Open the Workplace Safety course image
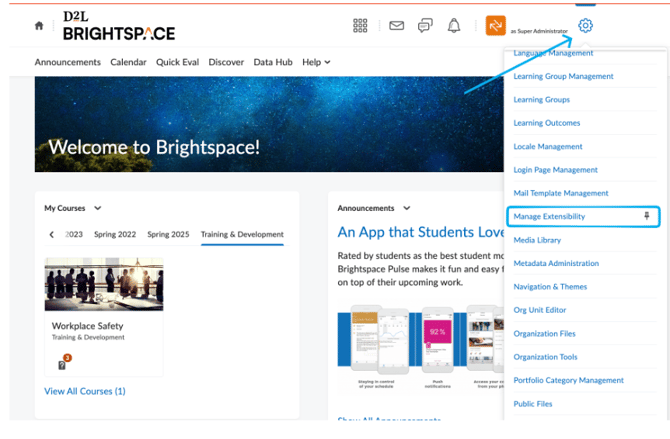 (x=104, y=284)
